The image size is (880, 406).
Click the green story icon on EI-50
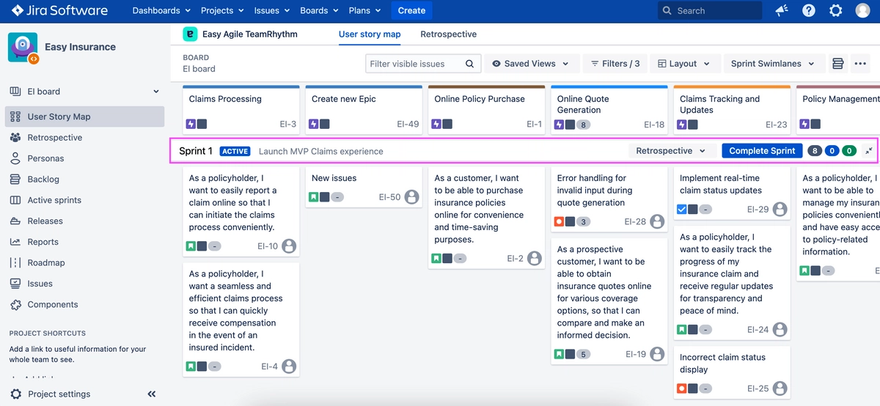point(314,197)
